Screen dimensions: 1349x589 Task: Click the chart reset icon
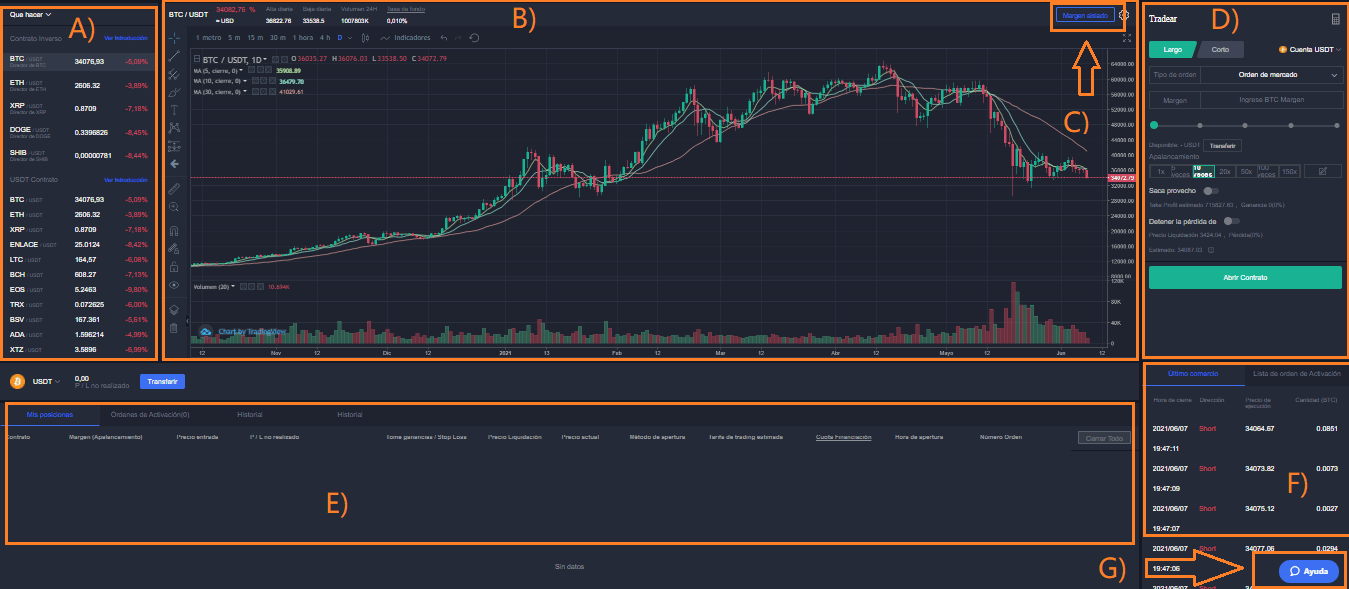(x=474, y=38)
